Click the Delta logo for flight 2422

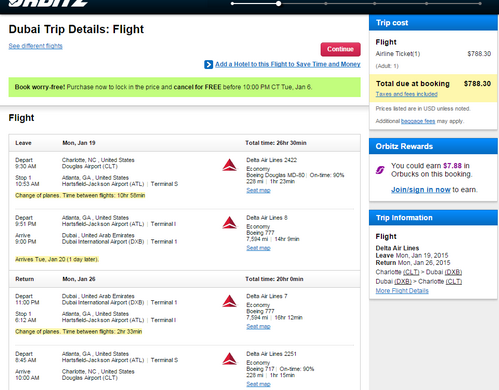tap(229, 165)
